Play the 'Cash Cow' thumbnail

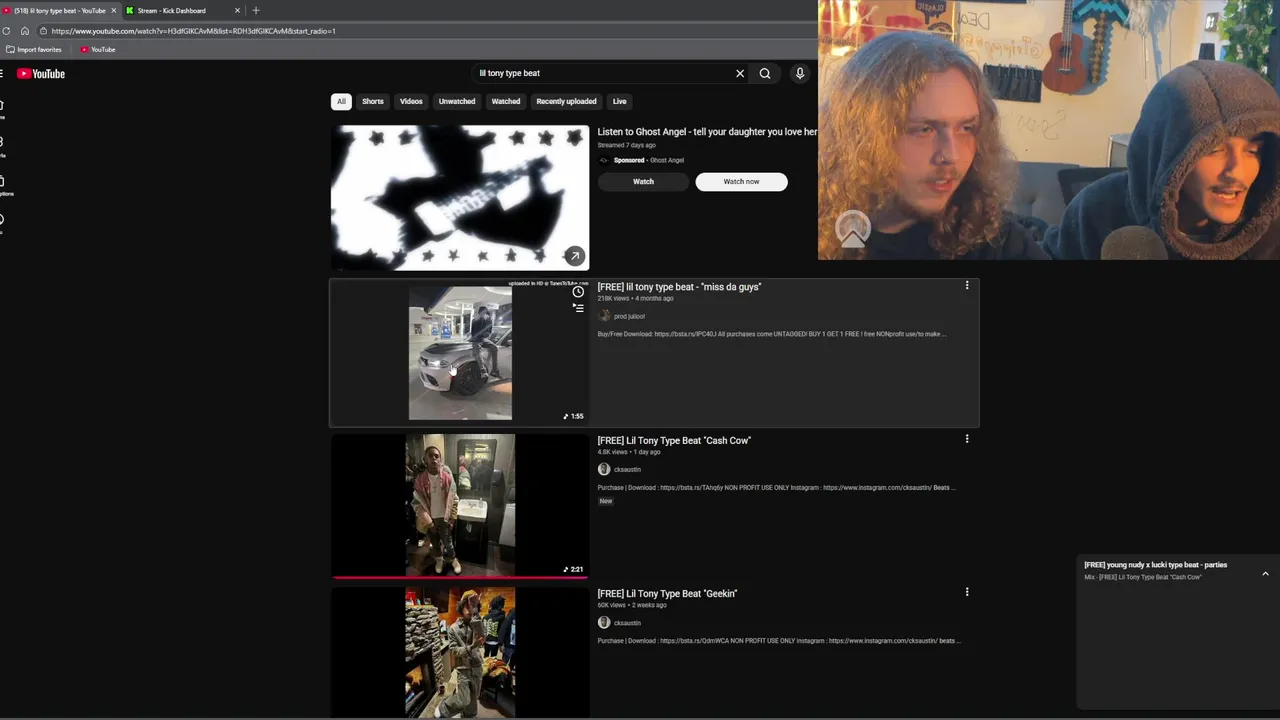click(460, 505)
